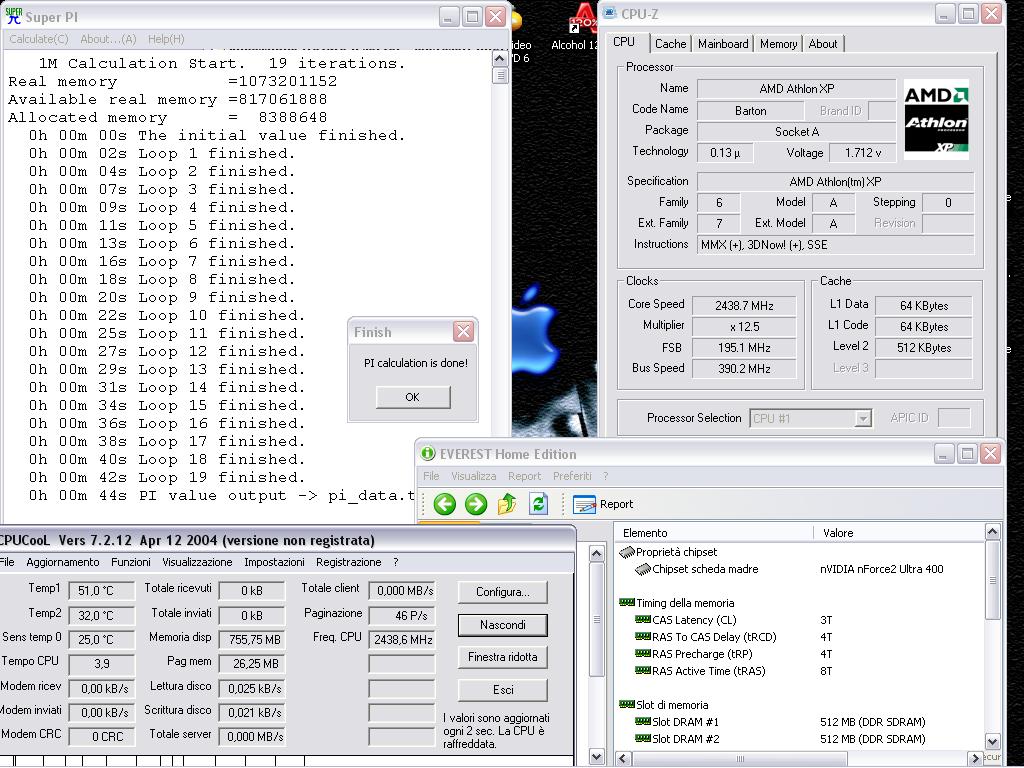Click the Finestra ridotta button
The image size is (1024, 768).
(503, 657)
